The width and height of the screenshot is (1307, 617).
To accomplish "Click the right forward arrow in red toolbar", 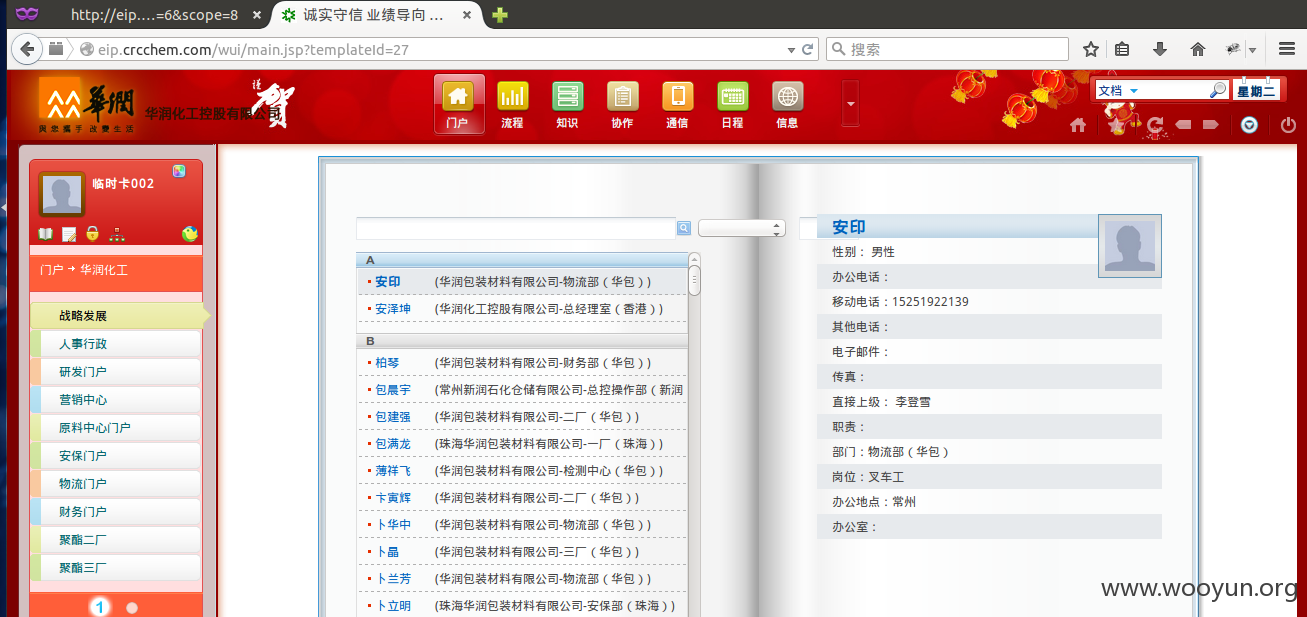I will click(1211, 125).
